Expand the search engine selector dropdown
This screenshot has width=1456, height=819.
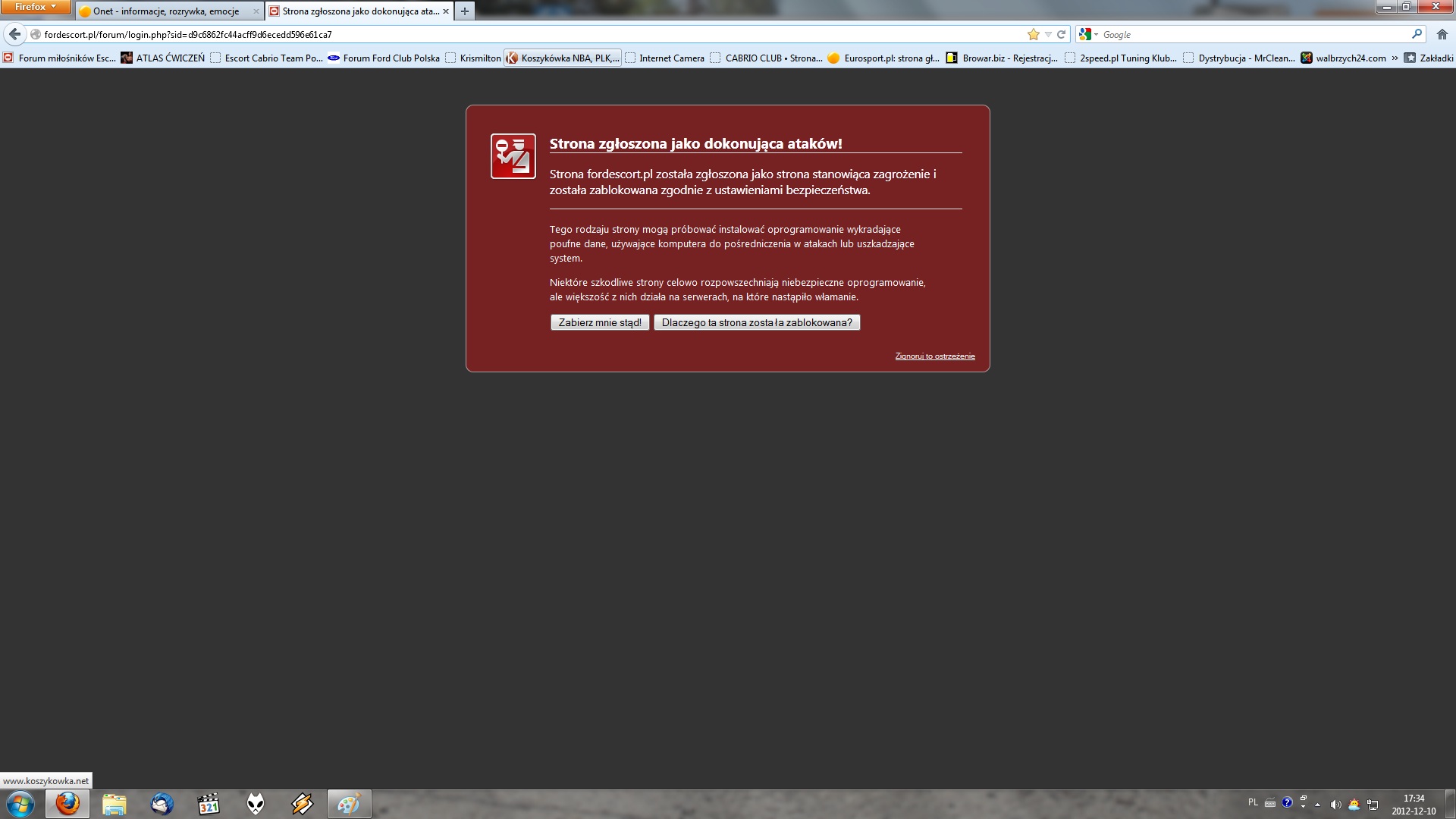click(x=1089, y=34)
